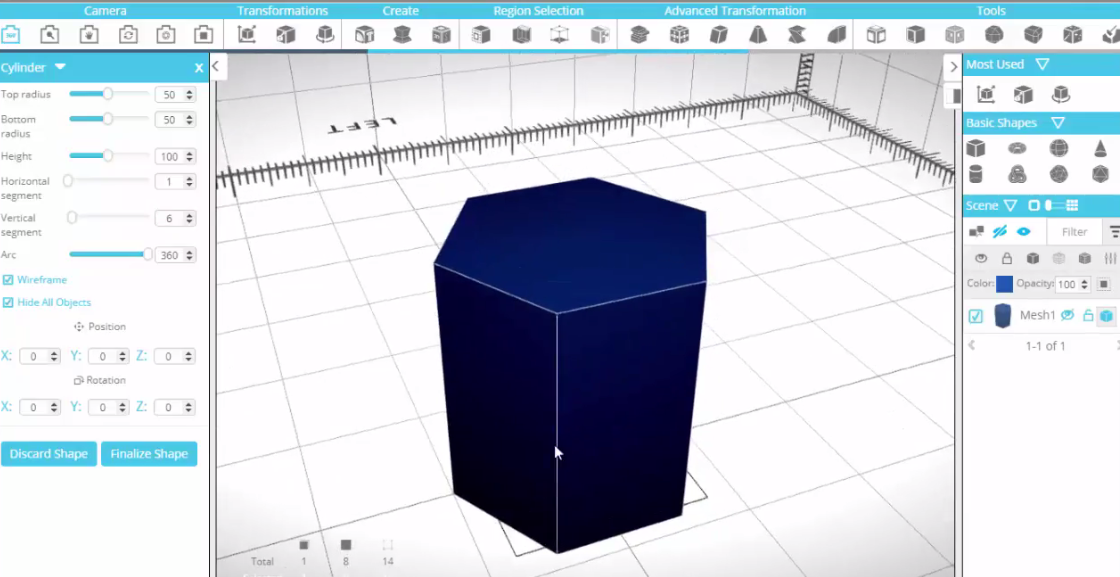This screenshot has width=1120, height=577.
Task: Click the Mesh1 solid cube mode button
Action: coord(1106,316)
